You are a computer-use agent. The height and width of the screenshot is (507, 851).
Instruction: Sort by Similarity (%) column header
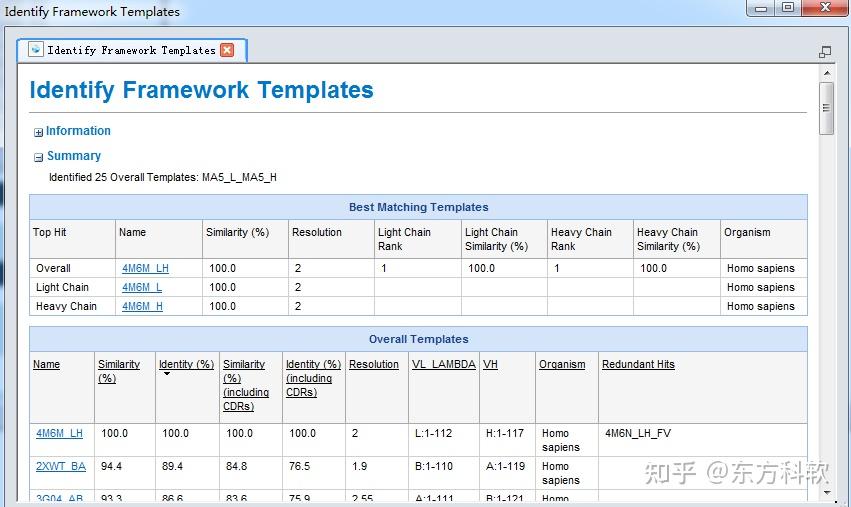coord(119,371)
